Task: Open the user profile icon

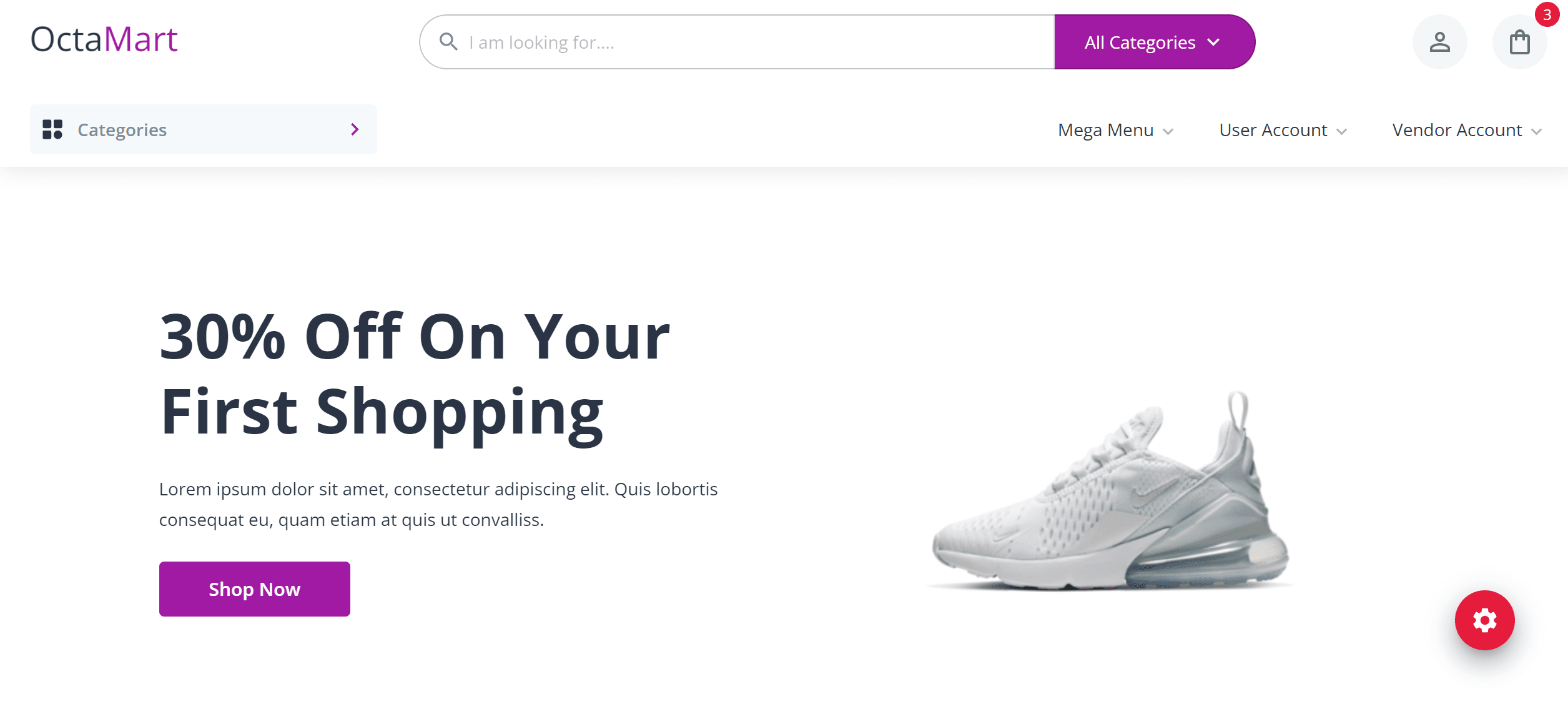Action: click(x=1439, y=42)
